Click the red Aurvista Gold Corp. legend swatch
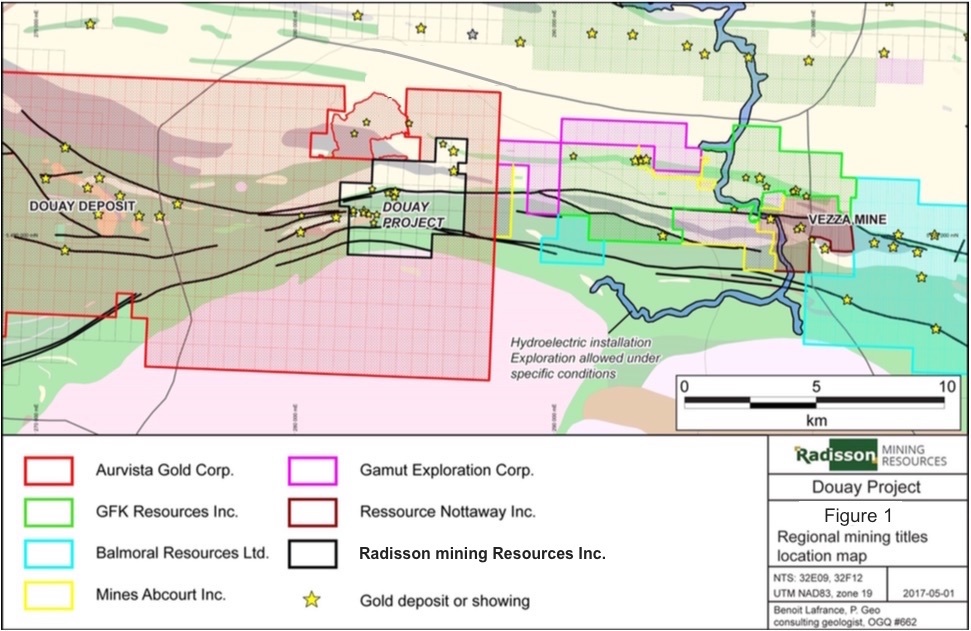 pyautogui.click(x=49, y=471)
